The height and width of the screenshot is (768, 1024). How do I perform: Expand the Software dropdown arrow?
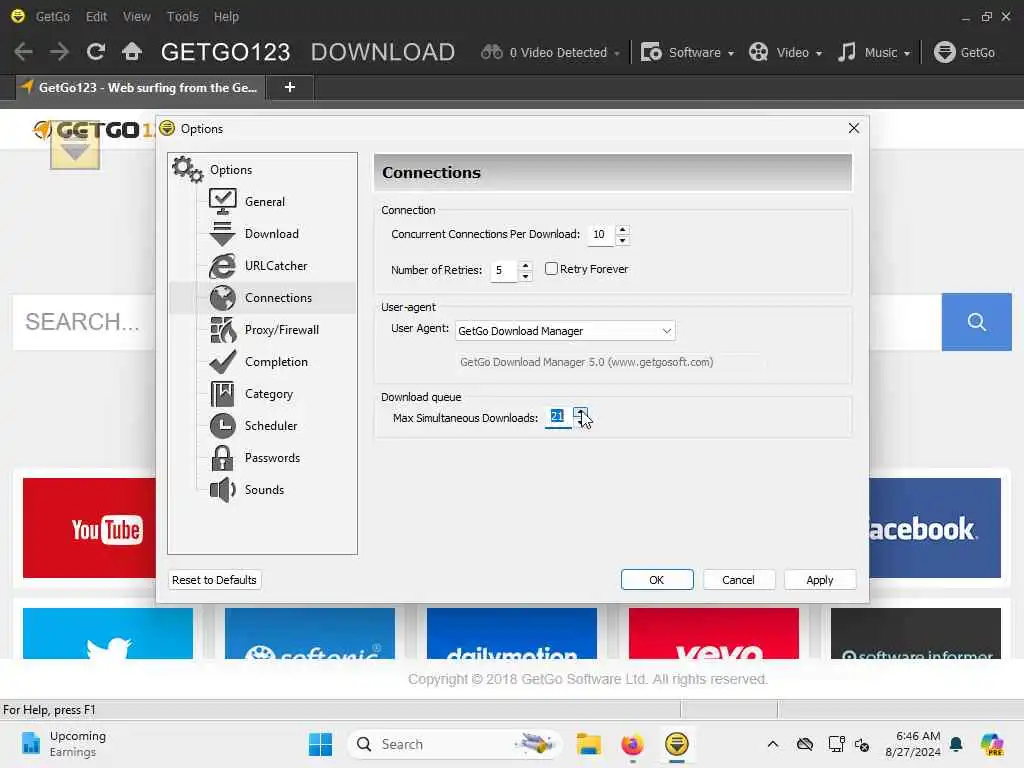tap(731, 54)
